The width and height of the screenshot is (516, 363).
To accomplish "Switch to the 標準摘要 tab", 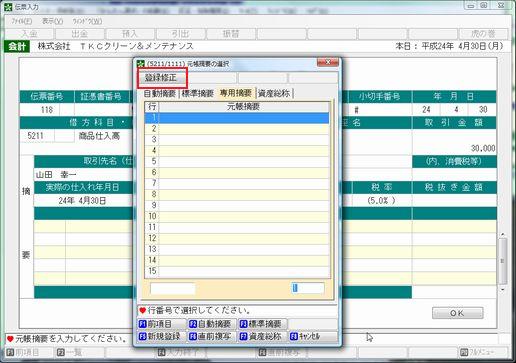I will [197, 93].
